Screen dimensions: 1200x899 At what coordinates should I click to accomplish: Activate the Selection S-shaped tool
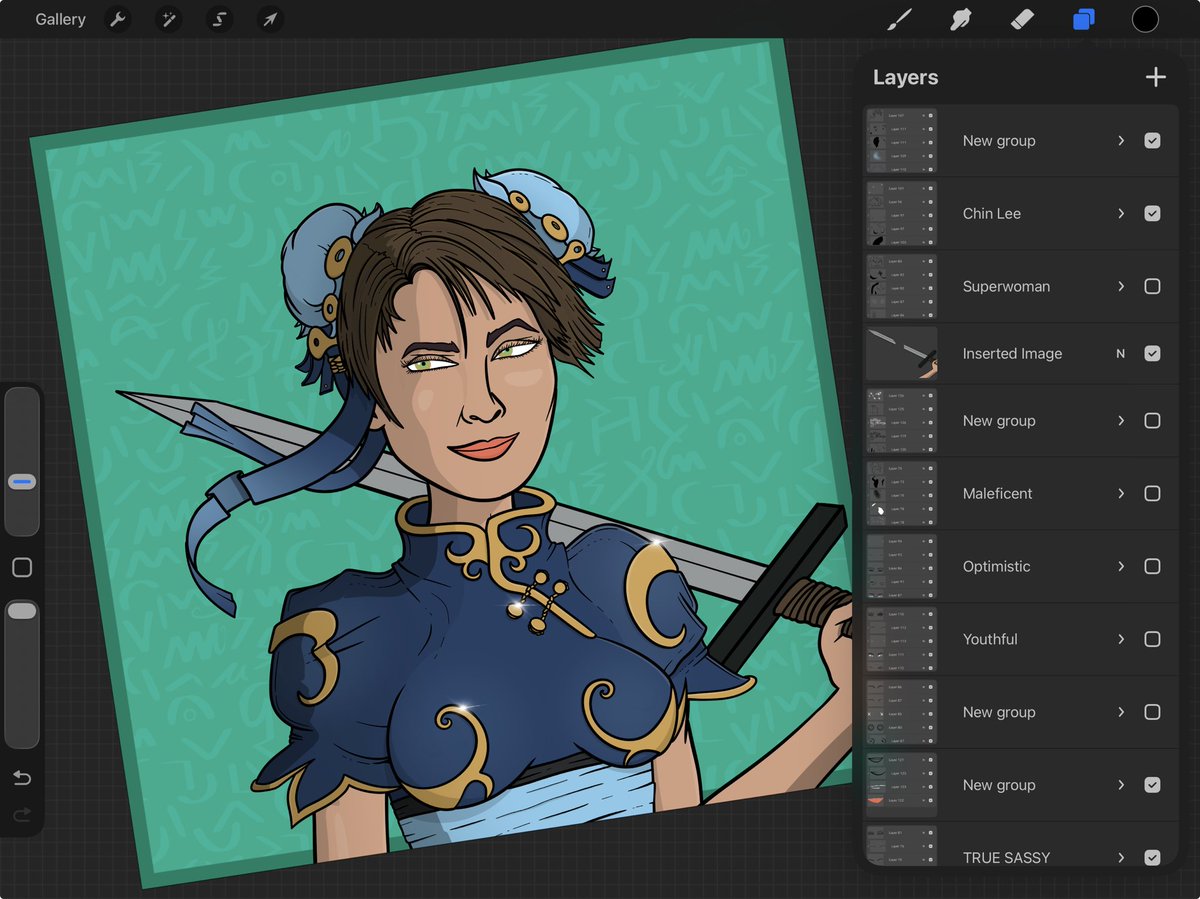tap(219, 19)
